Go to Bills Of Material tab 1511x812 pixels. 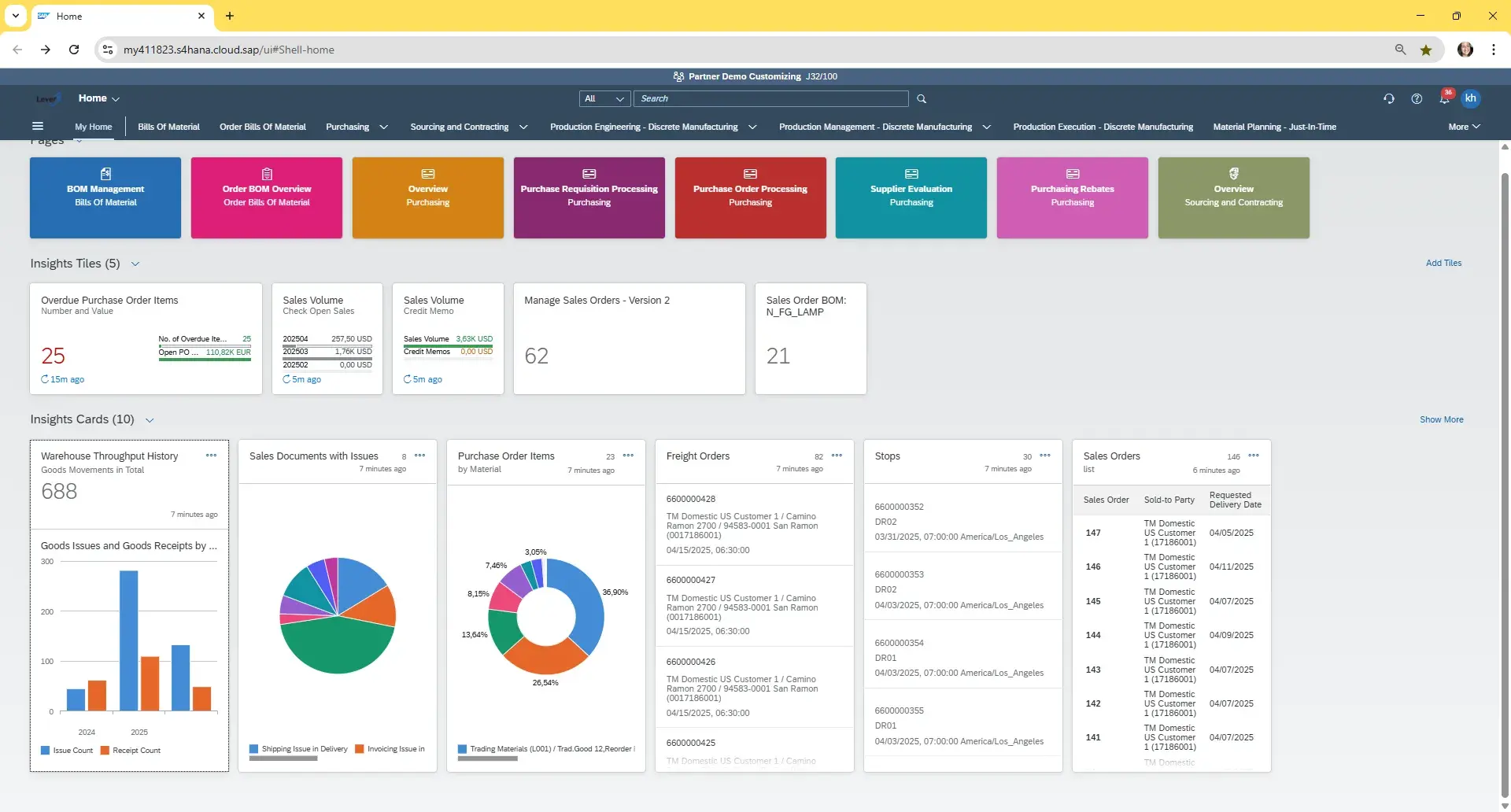point(168,127)
